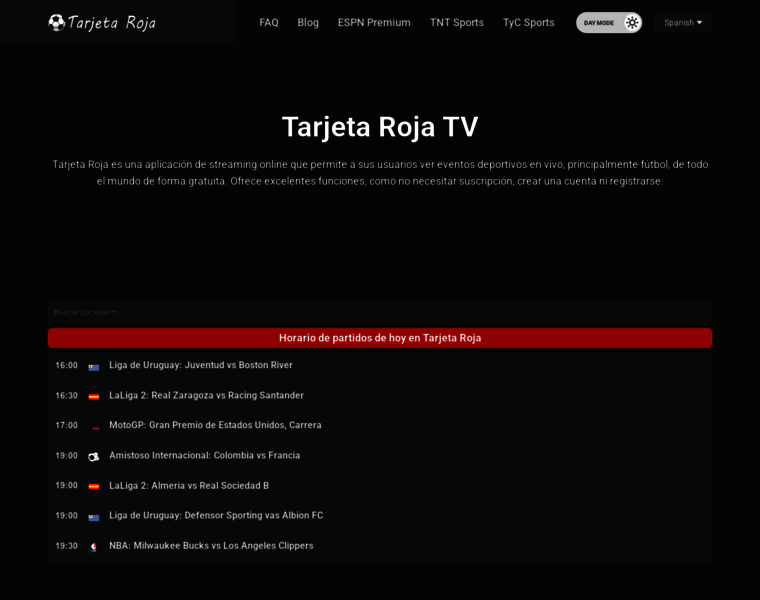
Task: Toggle the Day Mode switch
Action: click(x=608, y=22)
